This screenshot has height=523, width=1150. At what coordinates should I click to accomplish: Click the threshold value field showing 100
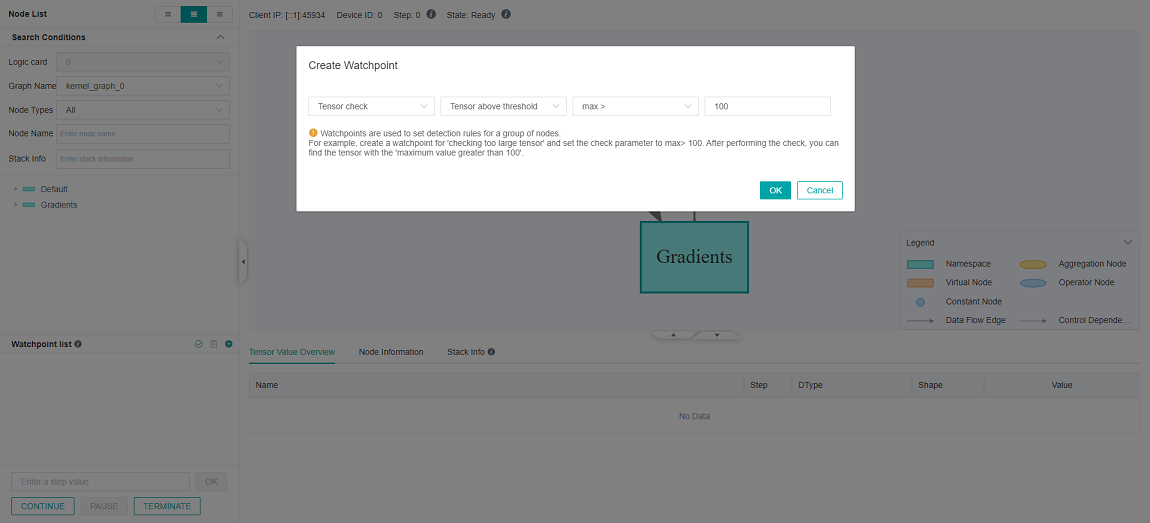(767, 106)
